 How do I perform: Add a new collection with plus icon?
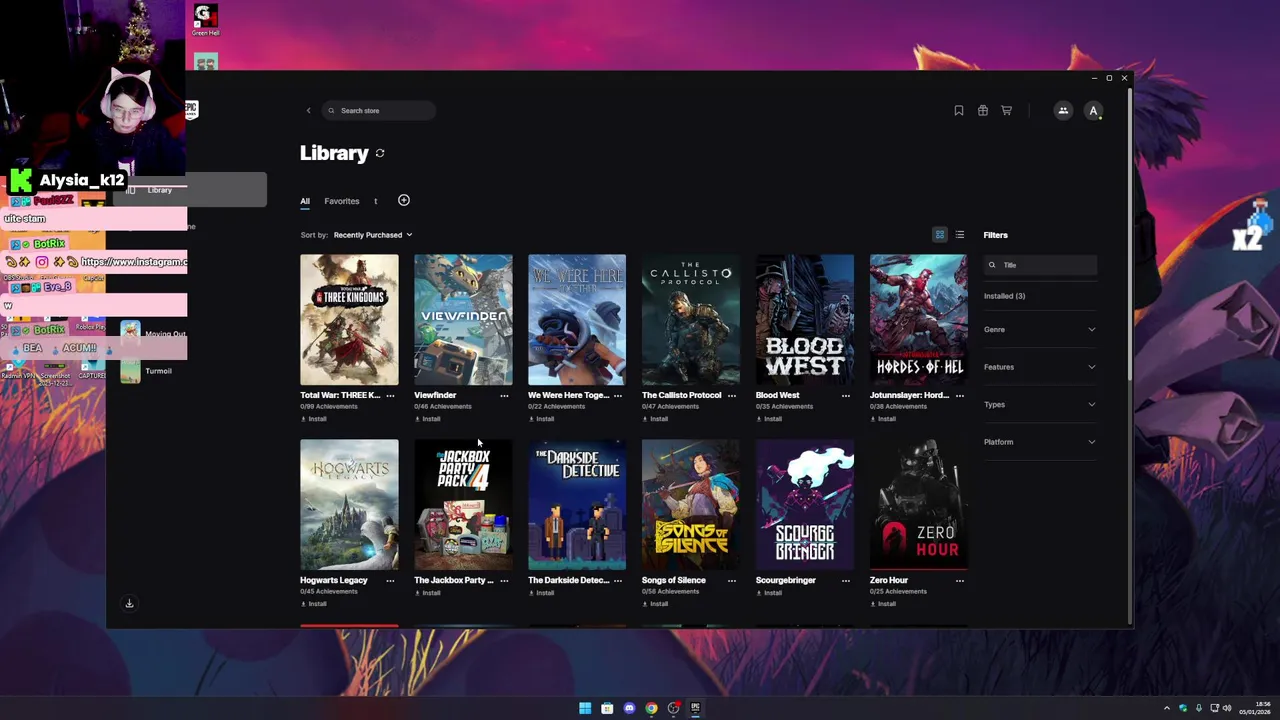click(404, 200)
